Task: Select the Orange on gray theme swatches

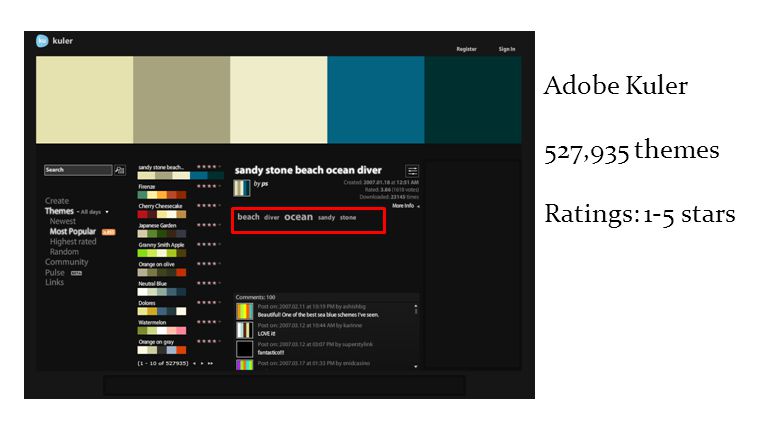Action: 162,350
